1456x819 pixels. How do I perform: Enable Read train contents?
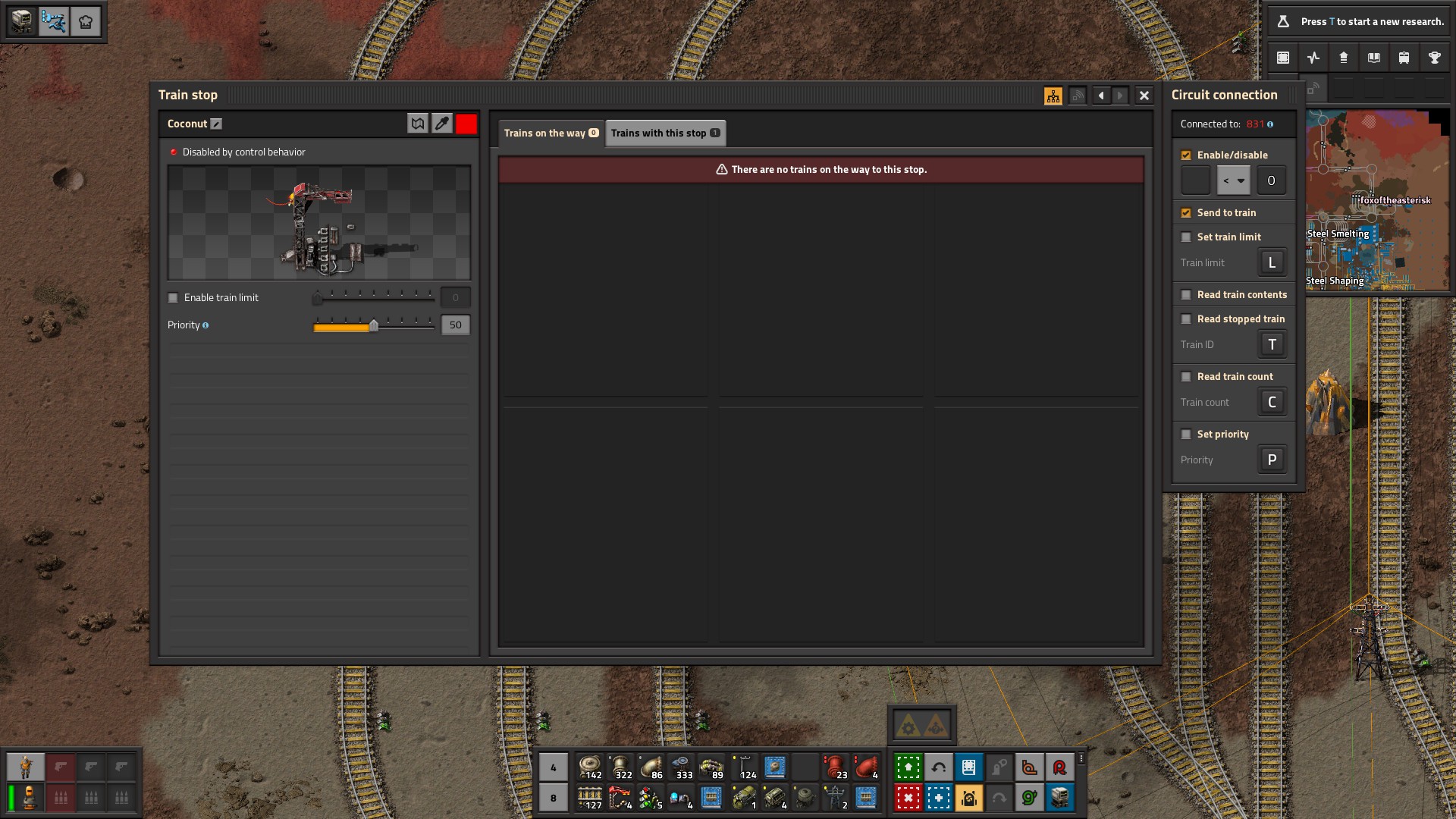(1186, 295)
